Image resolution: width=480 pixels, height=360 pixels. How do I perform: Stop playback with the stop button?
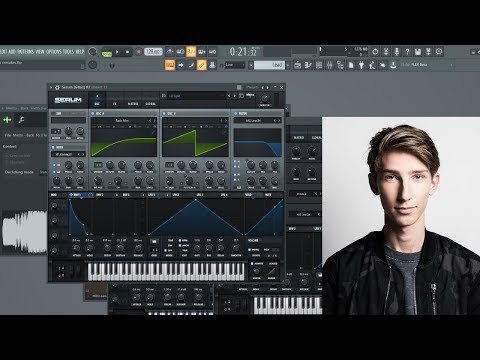pyautogui.click(x=127, y=52)
